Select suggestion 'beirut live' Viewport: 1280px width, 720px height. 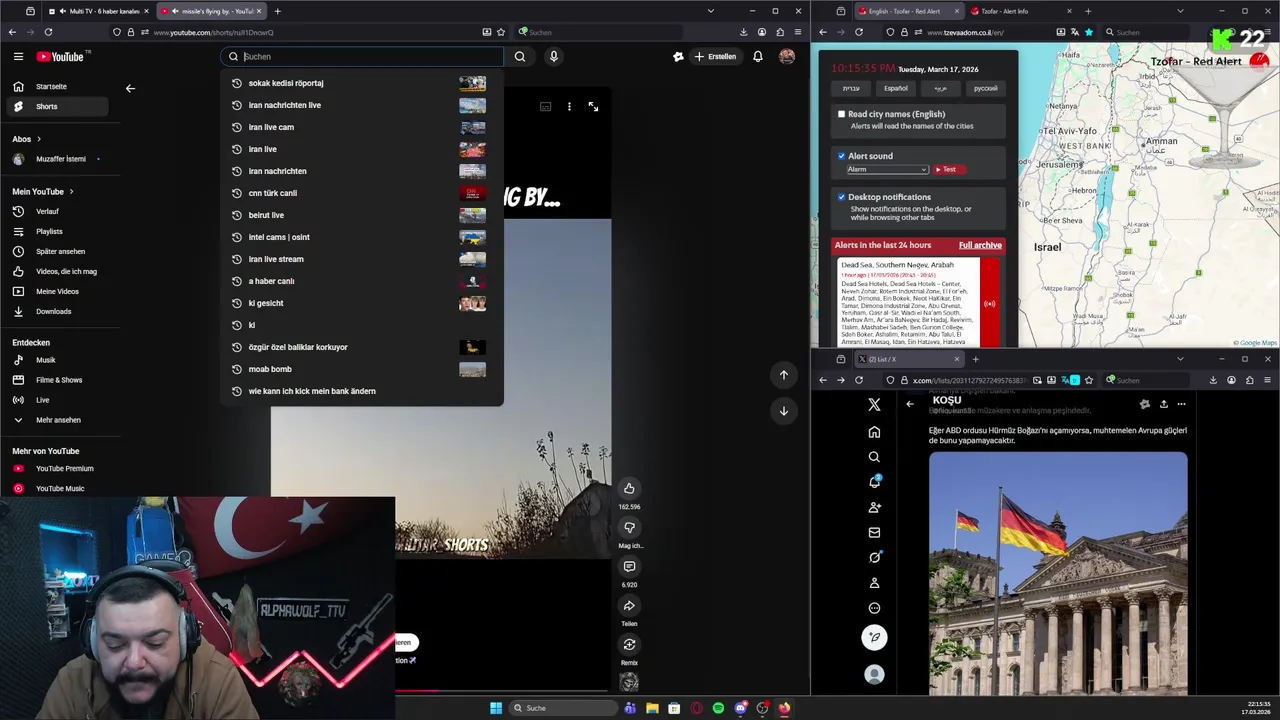click(x=361, y=215)
